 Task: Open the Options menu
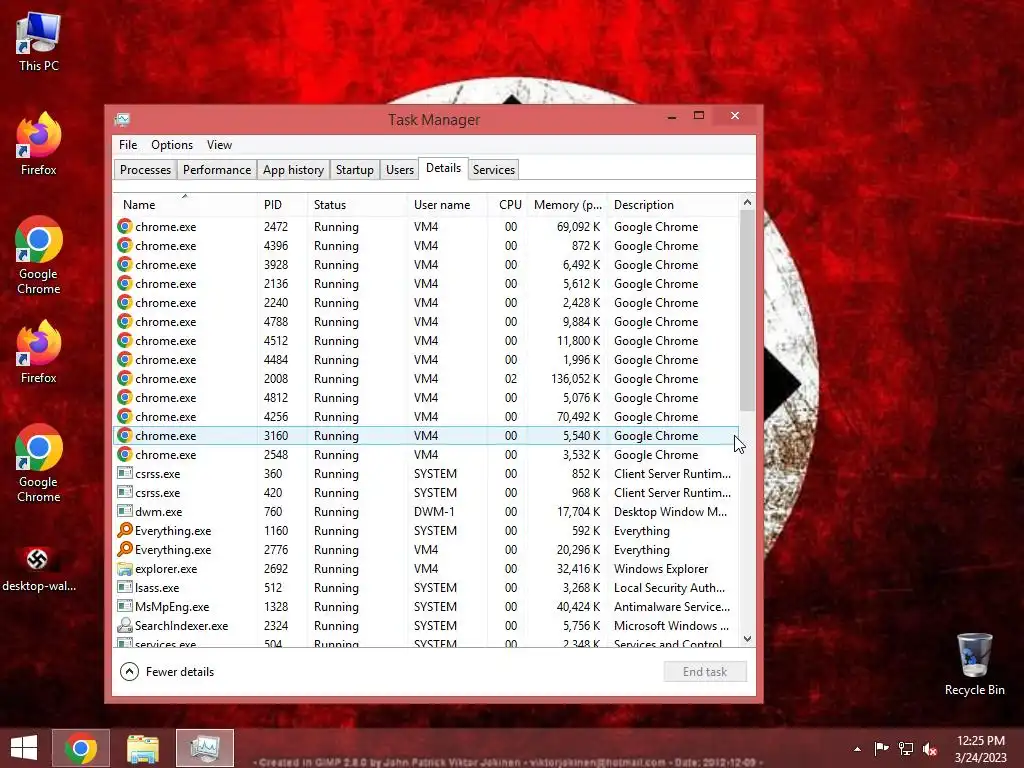pyautogui.click(x=172, y=145)
